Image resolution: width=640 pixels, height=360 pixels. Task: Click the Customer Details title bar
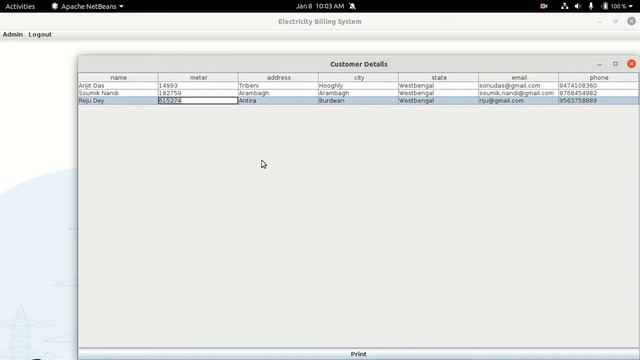[x=358, y=64]
